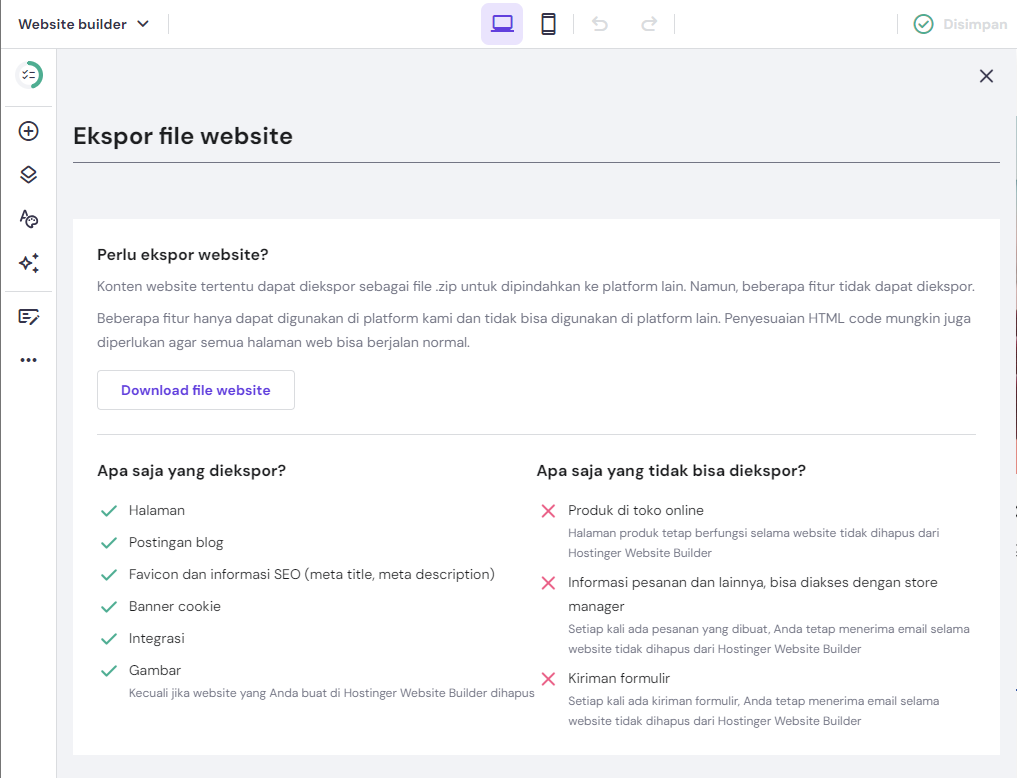
Task: Click the Download file website button
Action: (x=195, y=390)
